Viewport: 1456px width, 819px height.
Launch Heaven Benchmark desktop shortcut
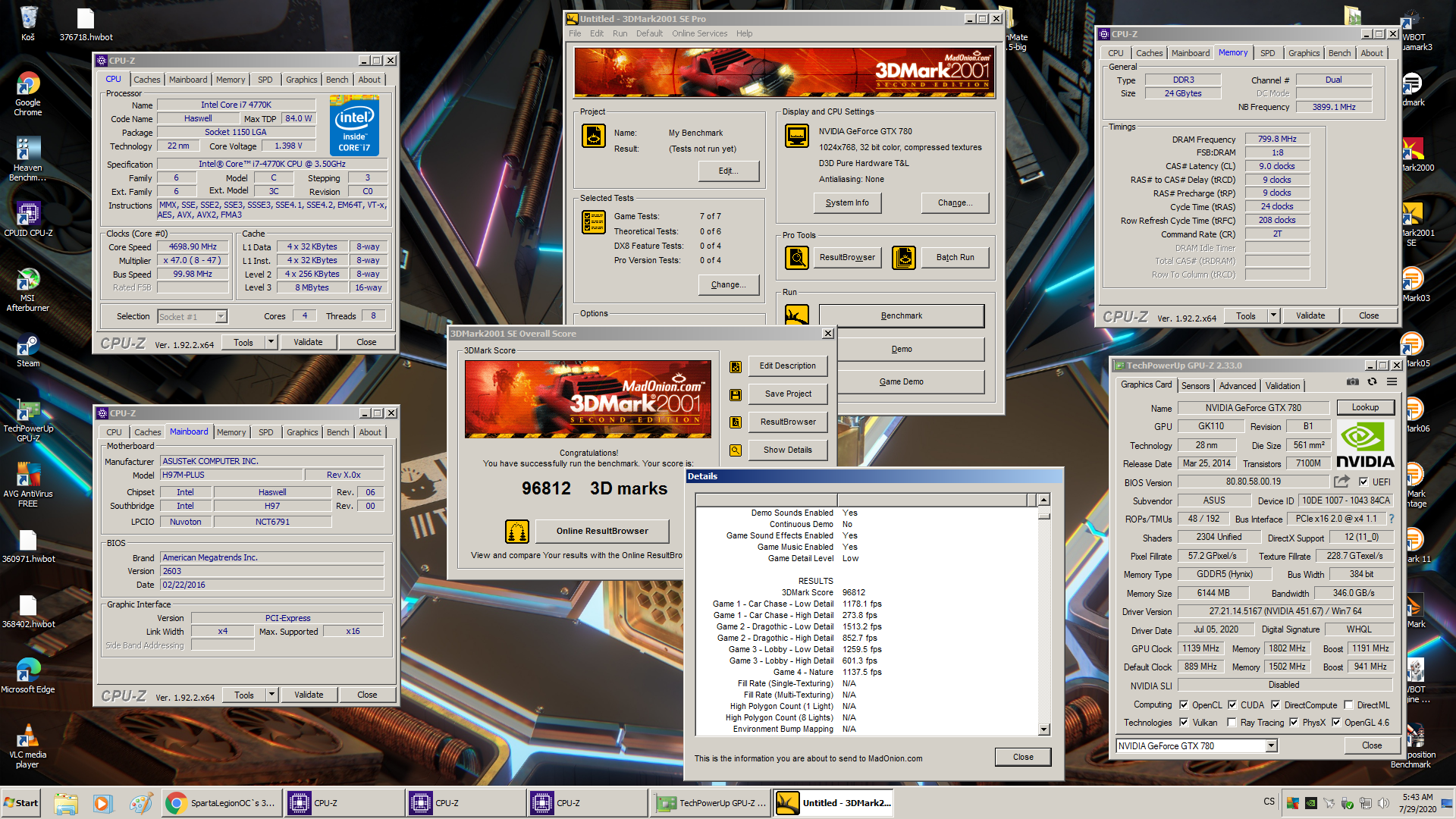pos(28,159)
